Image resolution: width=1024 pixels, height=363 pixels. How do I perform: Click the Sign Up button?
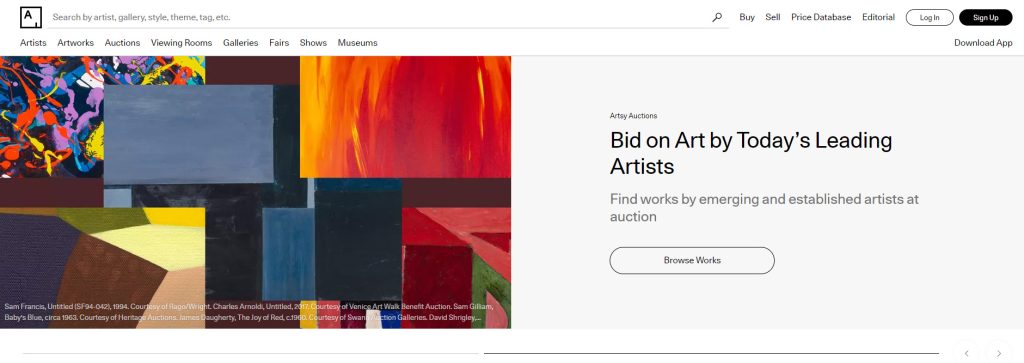[985, 18]
